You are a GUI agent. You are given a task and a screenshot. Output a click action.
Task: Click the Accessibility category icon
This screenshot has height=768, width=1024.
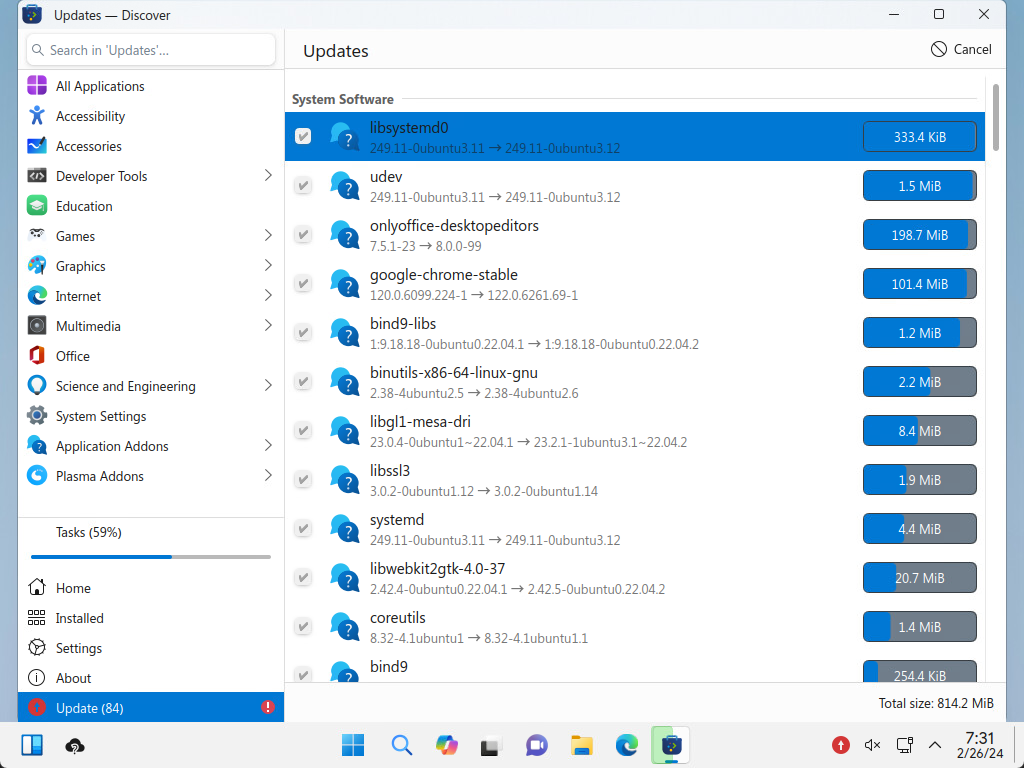[x=37, y=116]
